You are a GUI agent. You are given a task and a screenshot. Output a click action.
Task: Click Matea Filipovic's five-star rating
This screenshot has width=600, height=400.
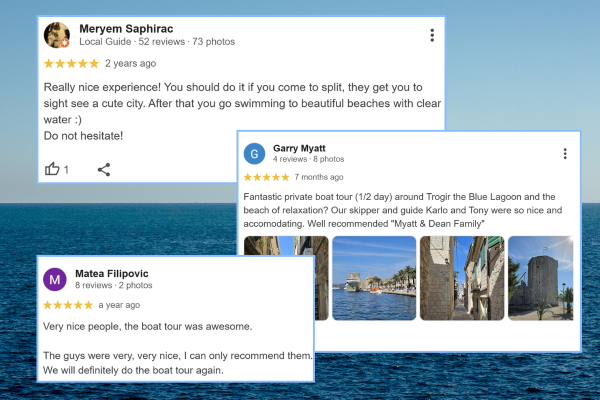68,304
